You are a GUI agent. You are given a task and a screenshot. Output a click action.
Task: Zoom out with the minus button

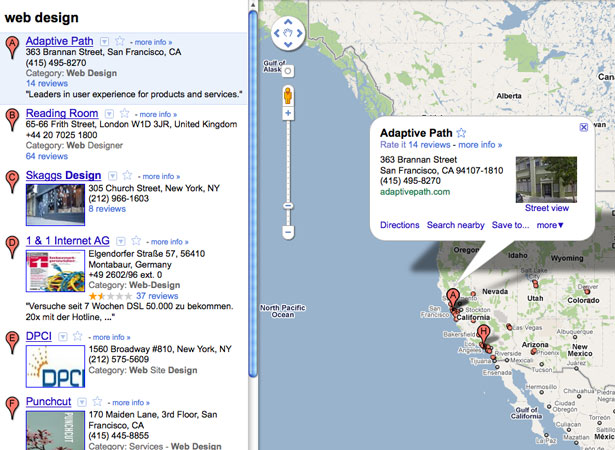coord(288,232)
